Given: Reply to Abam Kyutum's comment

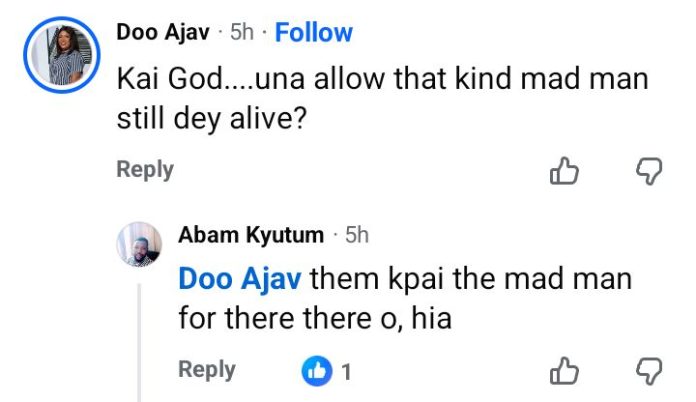Looking at the screenshot, I should pyautogui.click(x=206, y=370).
